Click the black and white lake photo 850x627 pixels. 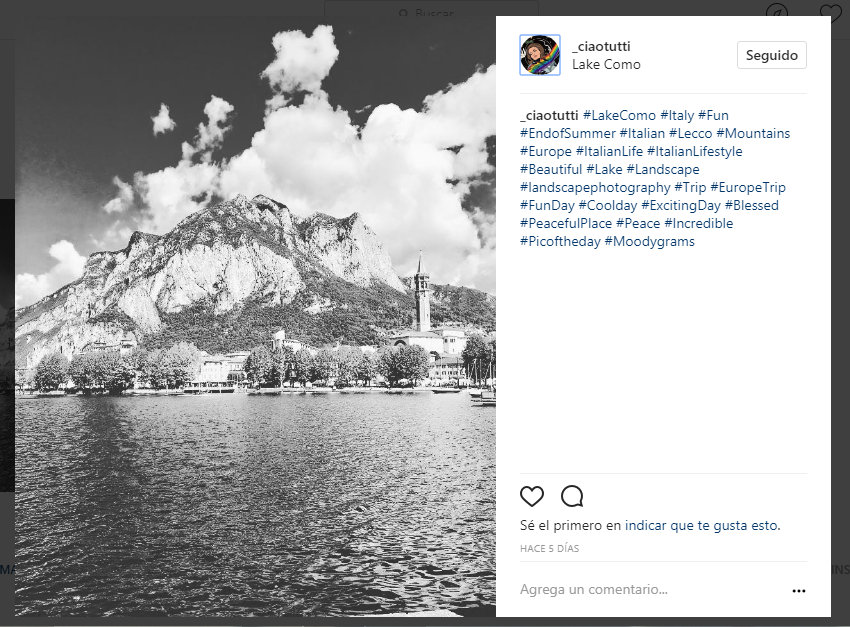pyautogui.click(x=255, y=316)
